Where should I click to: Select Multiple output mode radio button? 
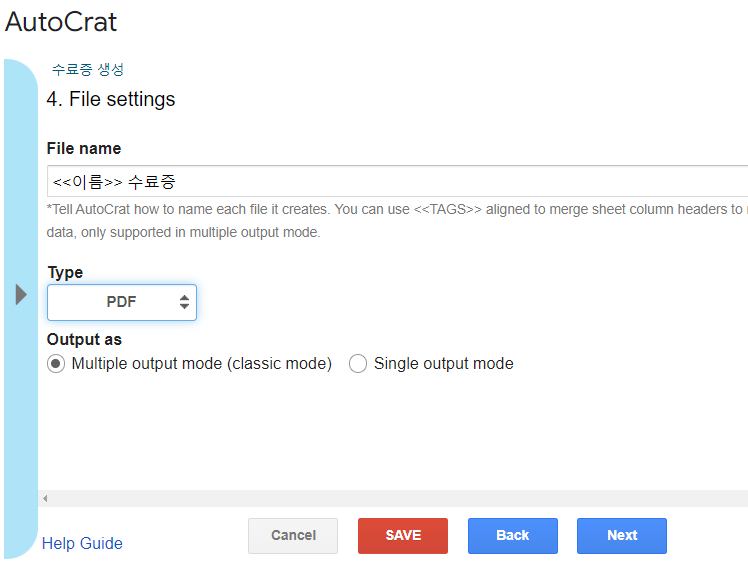pos(56,364)
